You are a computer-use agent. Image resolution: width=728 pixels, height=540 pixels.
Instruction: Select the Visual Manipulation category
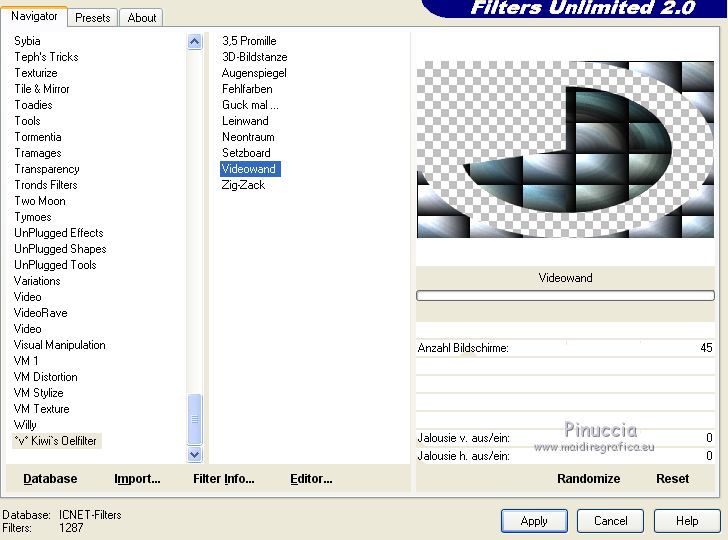[x=59, y=345]
